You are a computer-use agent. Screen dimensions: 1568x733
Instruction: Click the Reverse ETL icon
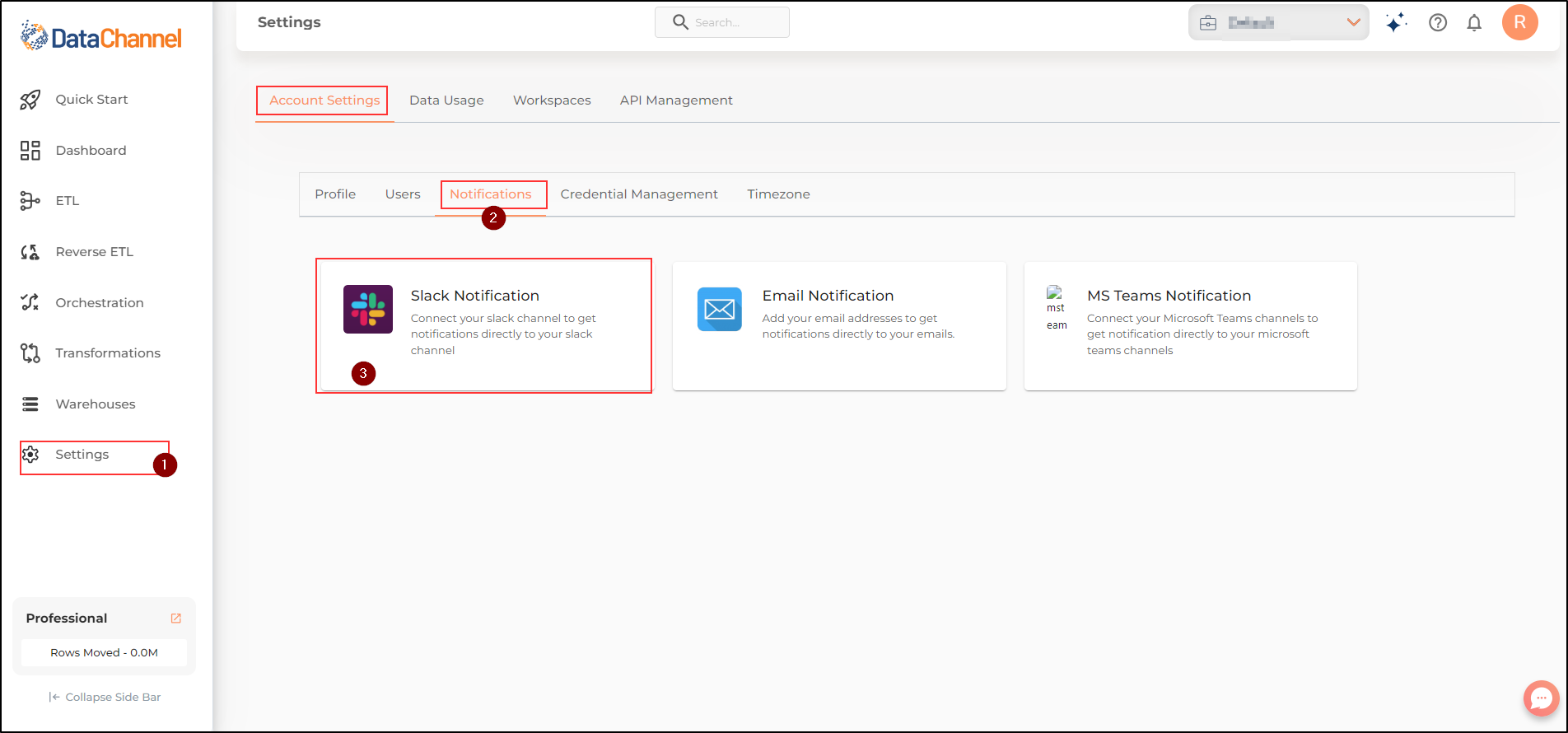[30, 252]
